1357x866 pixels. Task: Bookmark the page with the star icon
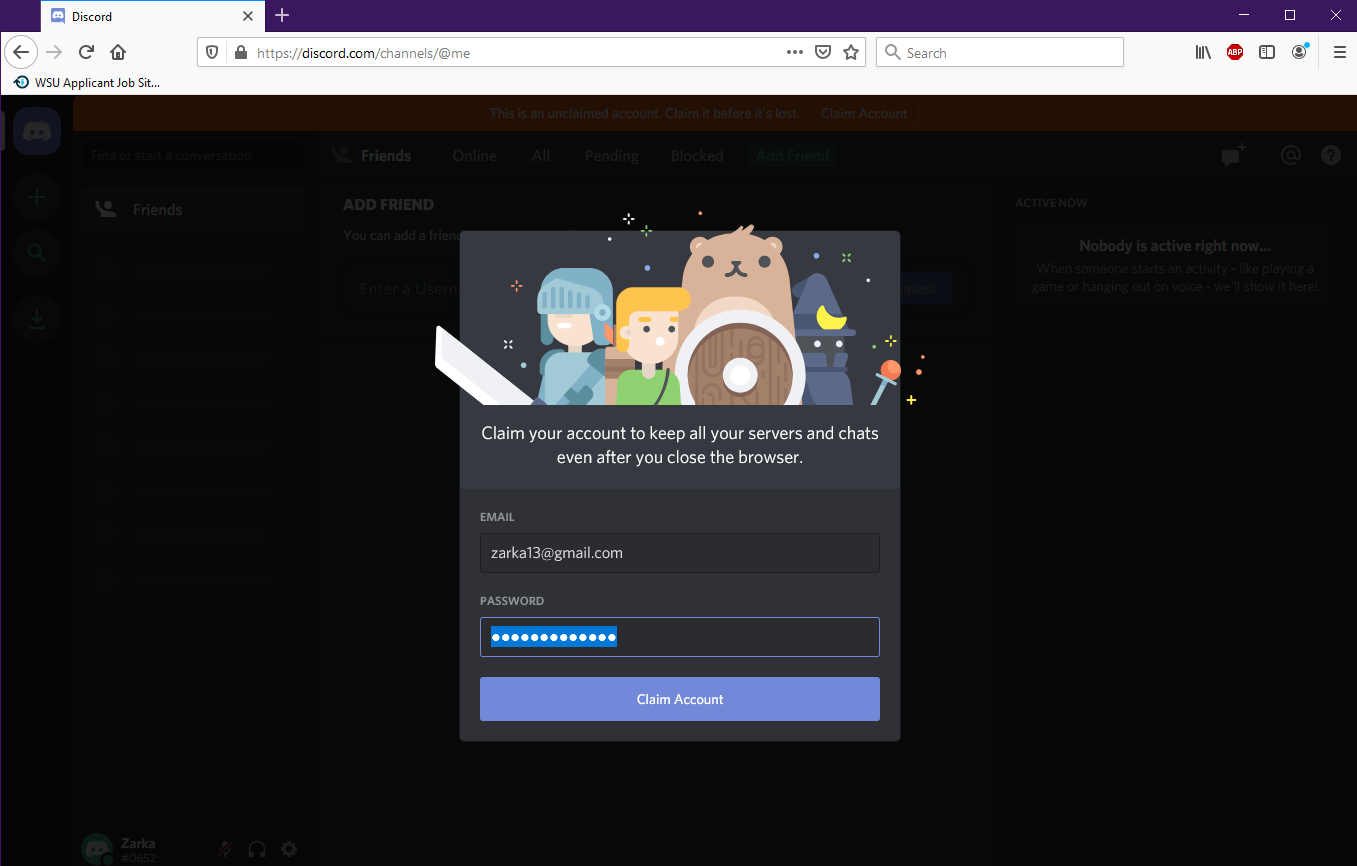pyautogui.click(x=851, y=52)
